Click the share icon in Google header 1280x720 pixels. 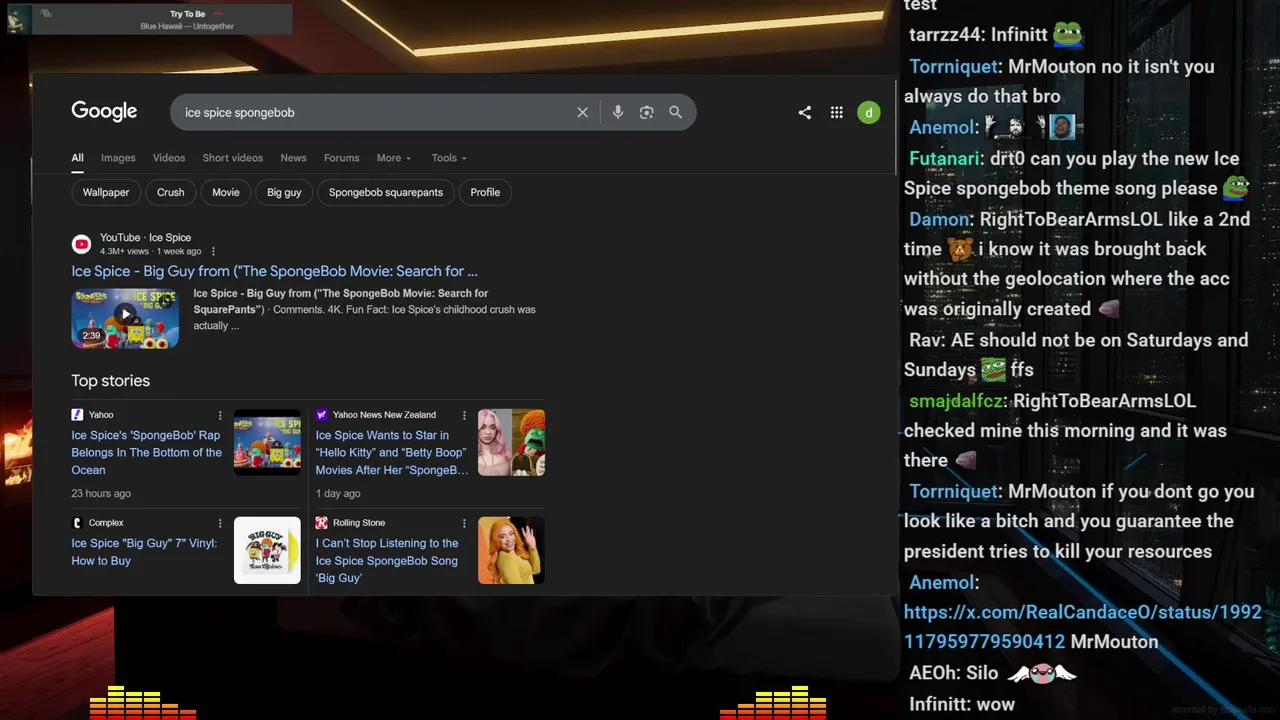click(805, 112)
